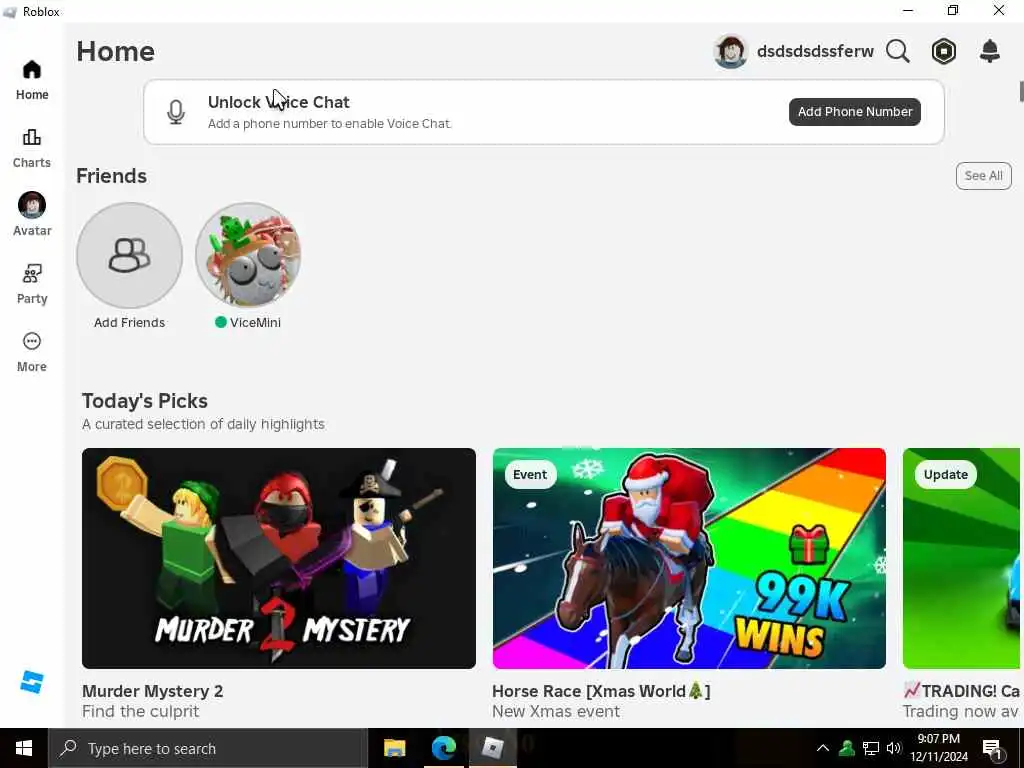
Task: Click the Friends section heading
Action: [x=112, y=176]
